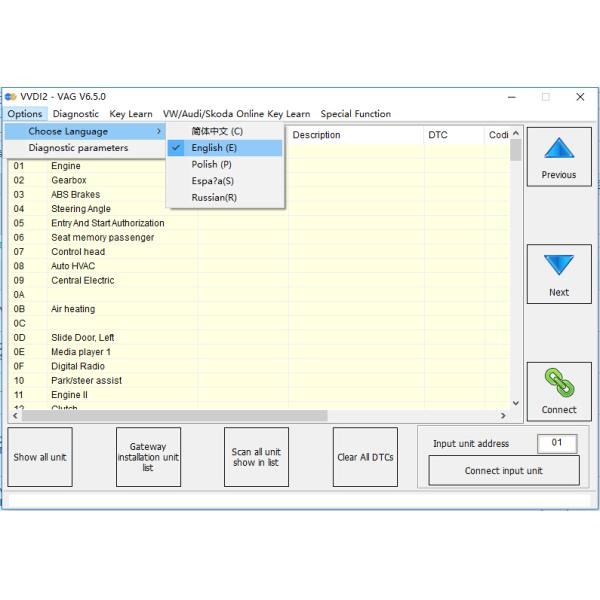
Task: Open the Options menu
Action: tap(25, 114)
